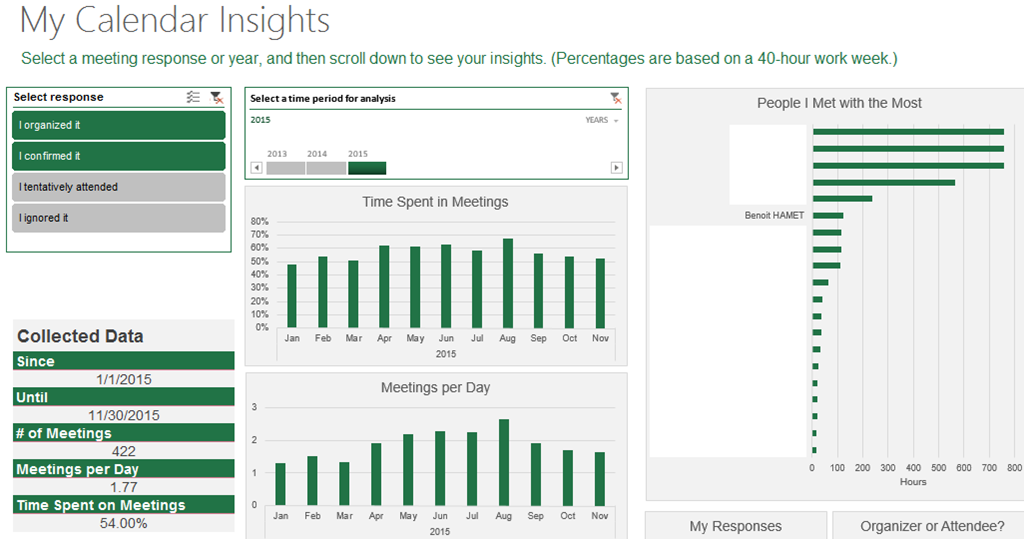The image size is (1024, 539).
Task: Open the YEARS time level dropdown
Action: tap(601, 120)
